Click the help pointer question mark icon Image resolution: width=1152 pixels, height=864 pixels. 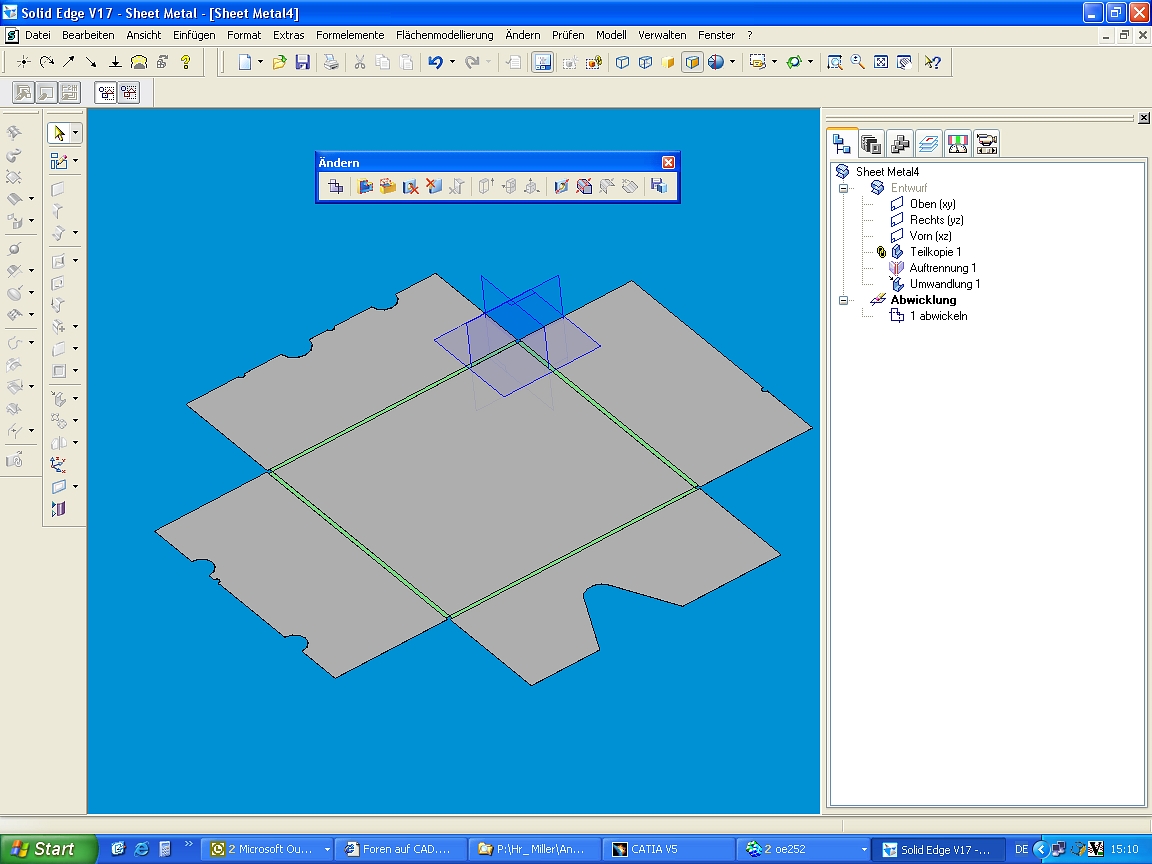933,62
